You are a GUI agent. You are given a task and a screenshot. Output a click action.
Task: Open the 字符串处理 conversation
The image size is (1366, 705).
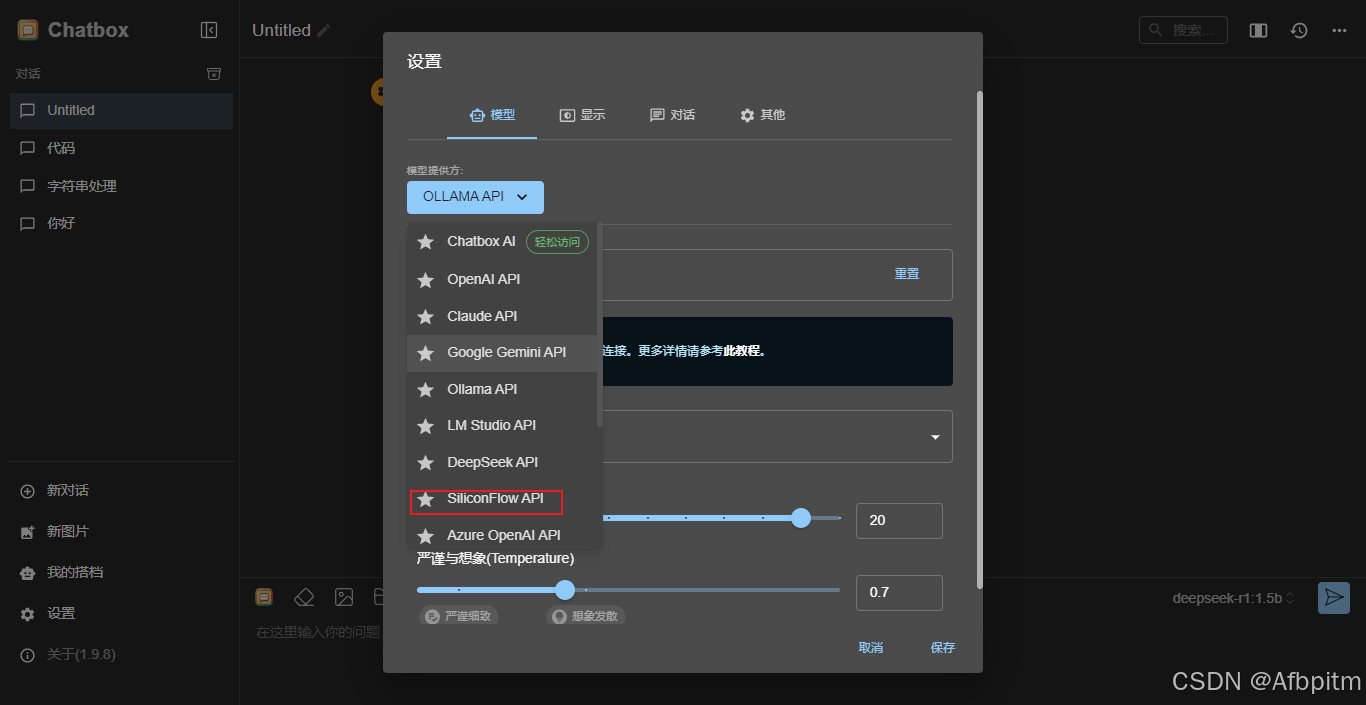click(121, 186)
